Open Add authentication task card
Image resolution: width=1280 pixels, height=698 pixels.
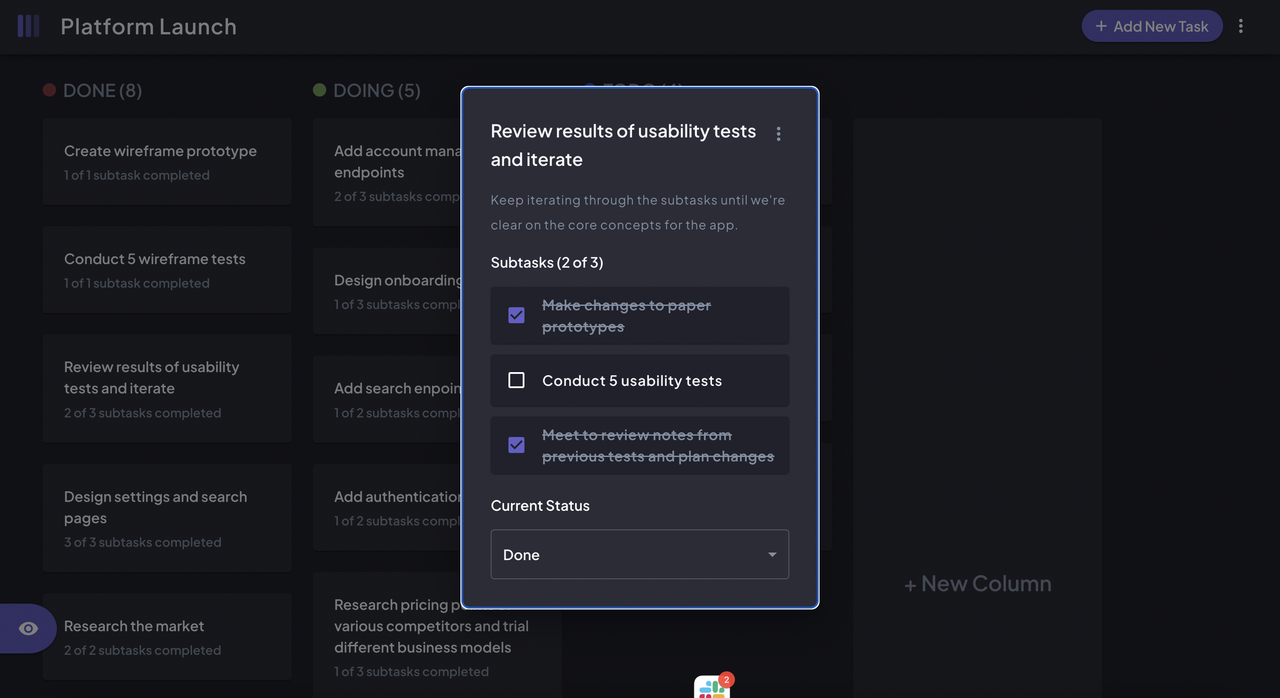387,507
